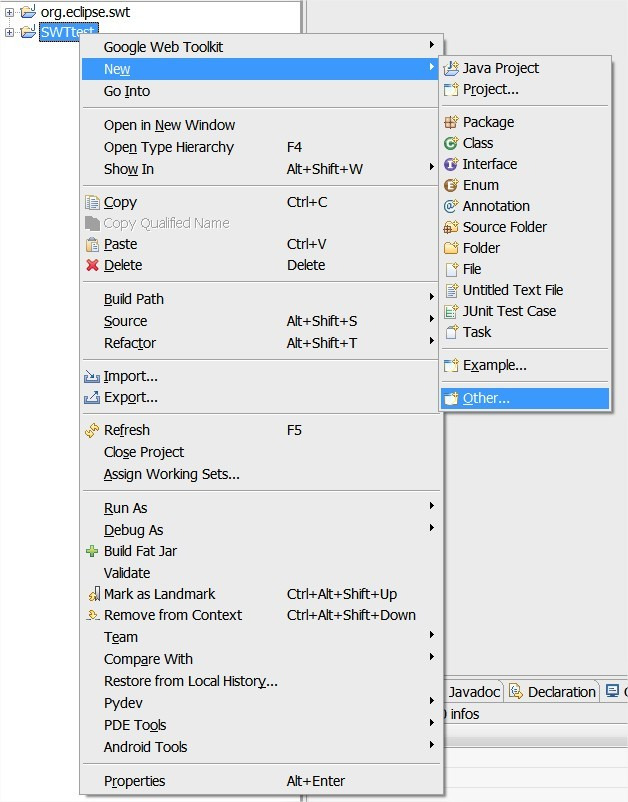Click the Mark as Landmark icon
Screen dimensions: 628x802
pyautogui.click(x=94, y=594)
